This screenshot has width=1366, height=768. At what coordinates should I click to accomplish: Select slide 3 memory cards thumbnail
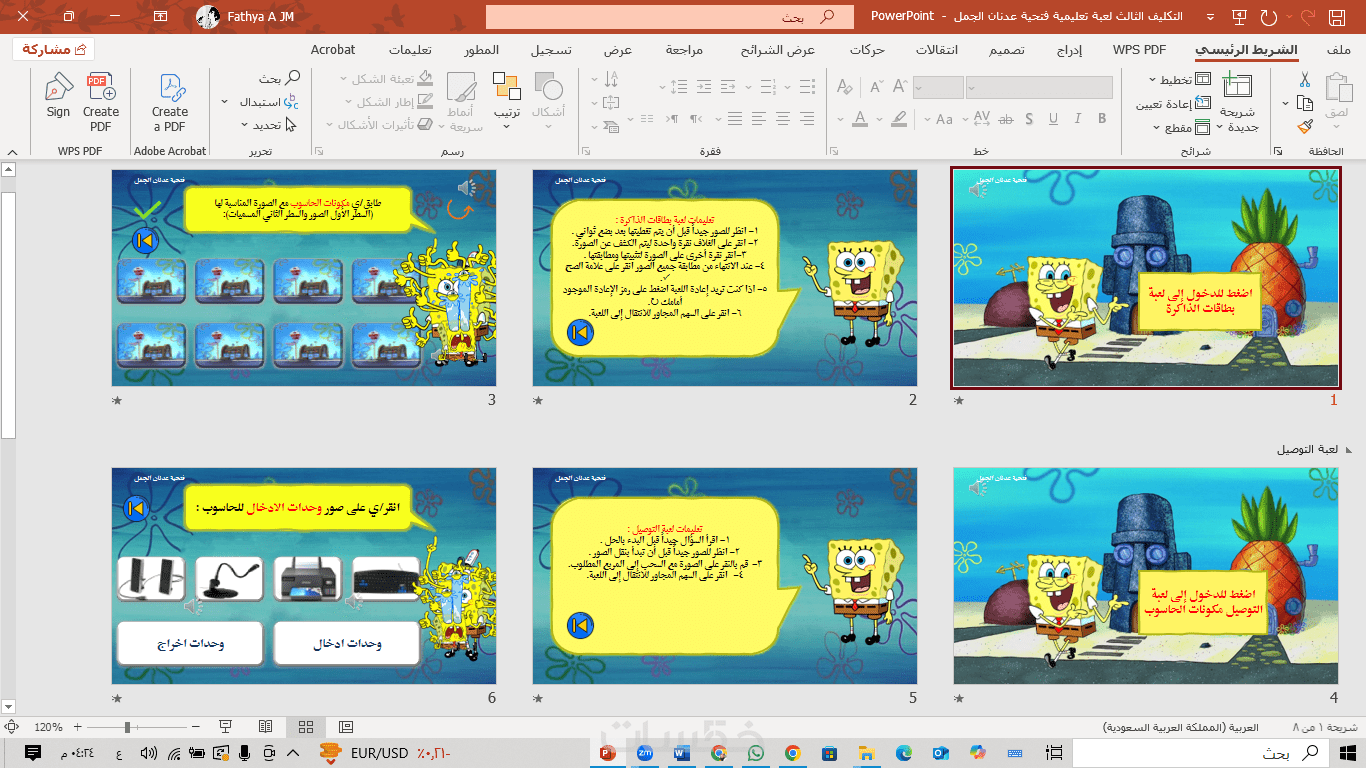[304, 278]
